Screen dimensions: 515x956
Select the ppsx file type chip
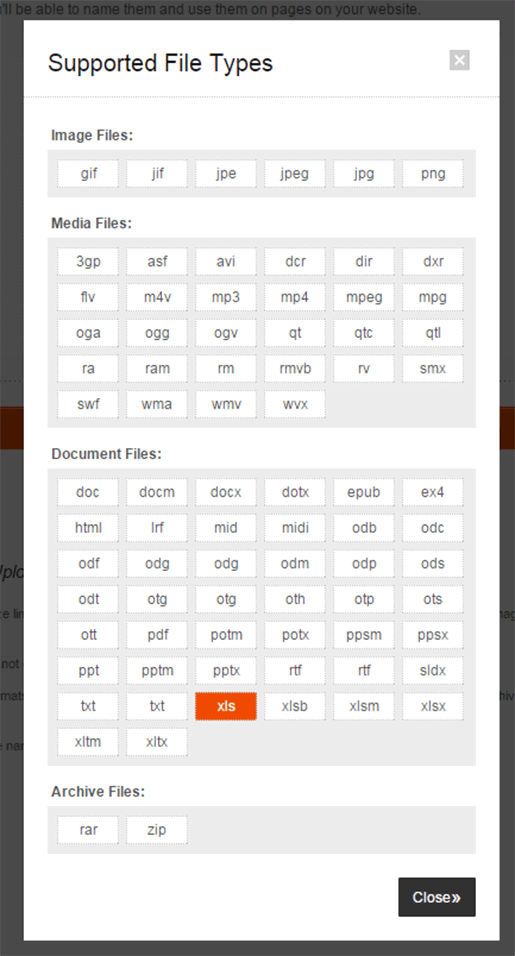pyautogui.click(x=433, y=635)
